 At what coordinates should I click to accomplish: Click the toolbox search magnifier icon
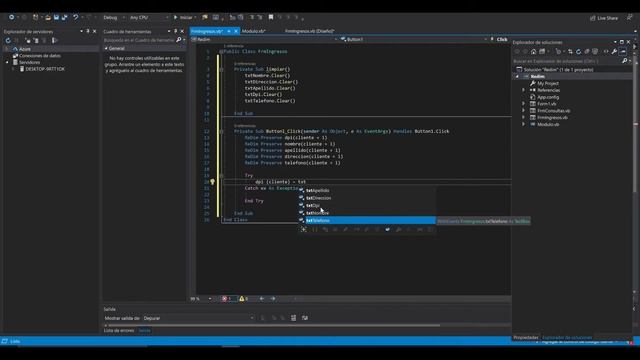[178, 40]
